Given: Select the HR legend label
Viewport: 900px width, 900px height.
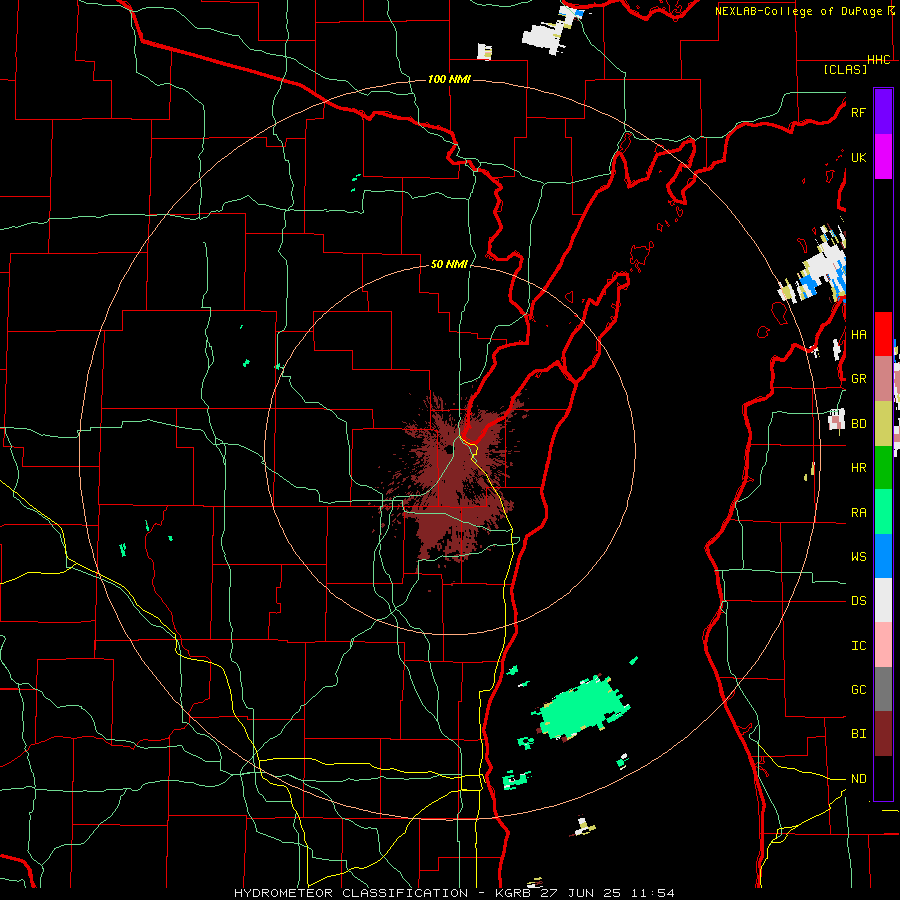Looking at the screenshot, I should (858, 468).
